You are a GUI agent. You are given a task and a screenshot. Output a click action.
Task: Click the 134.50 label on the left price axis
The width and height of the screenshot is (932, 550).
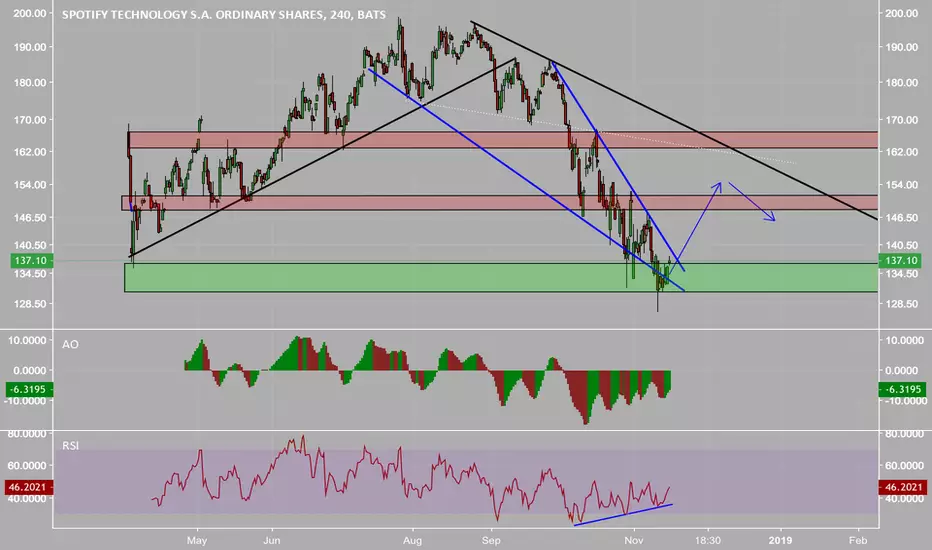(30, 274)
